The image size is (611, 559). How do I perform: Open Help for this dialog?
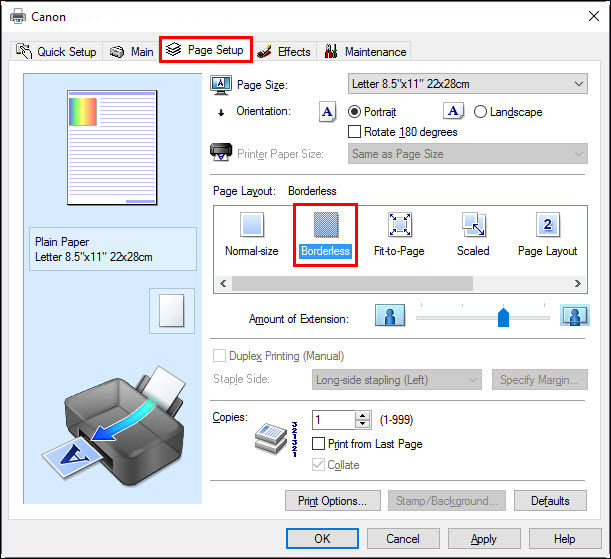coord(565,539)
